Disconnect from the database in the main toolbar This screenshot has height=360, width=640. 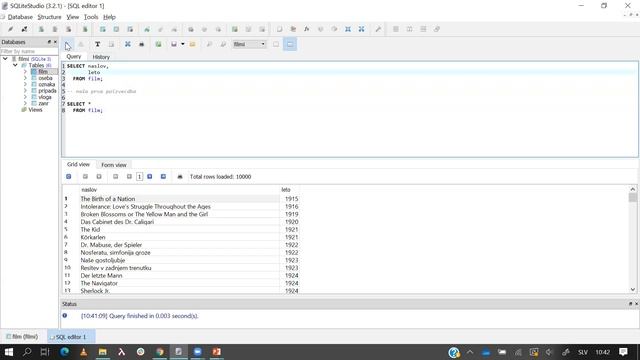(x=24, y=29)
